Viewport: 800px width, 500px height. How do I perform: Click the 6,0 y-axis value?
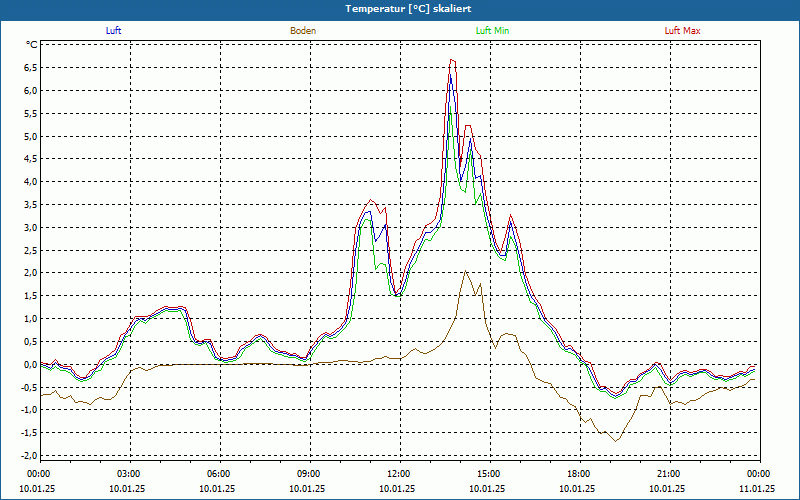point(31,91)
